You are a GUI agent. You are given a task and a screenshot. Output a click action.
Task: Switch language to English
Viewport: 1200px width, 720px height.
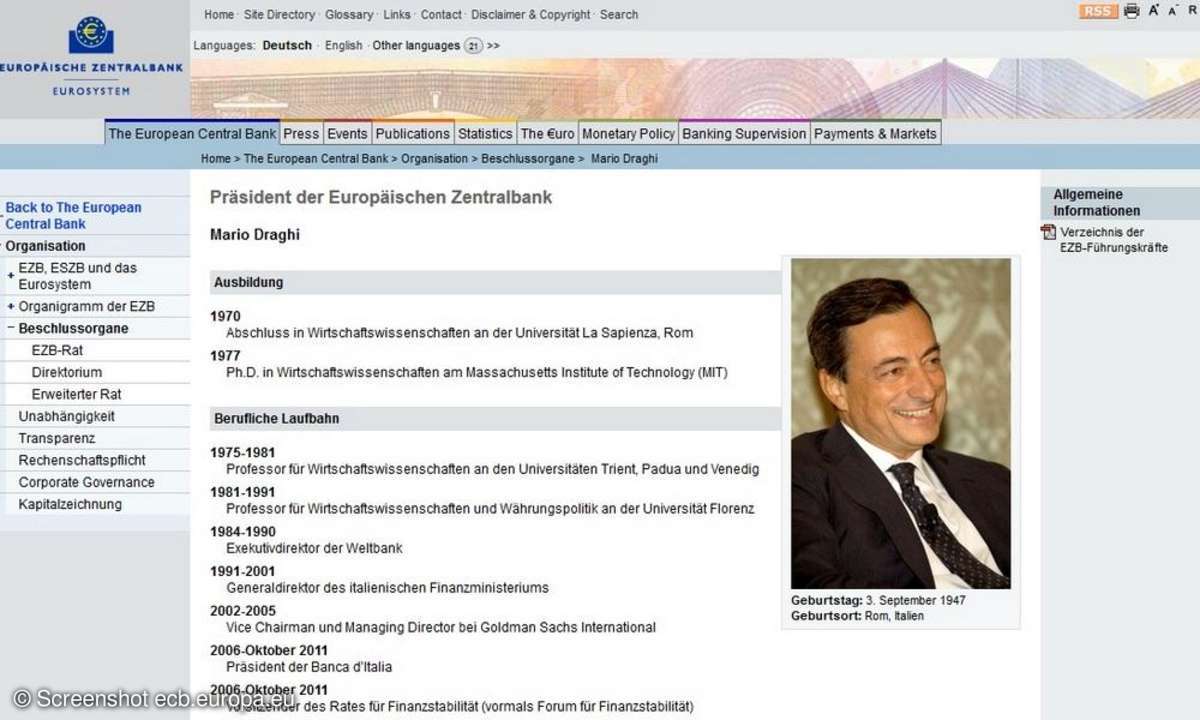pos(344,46)
